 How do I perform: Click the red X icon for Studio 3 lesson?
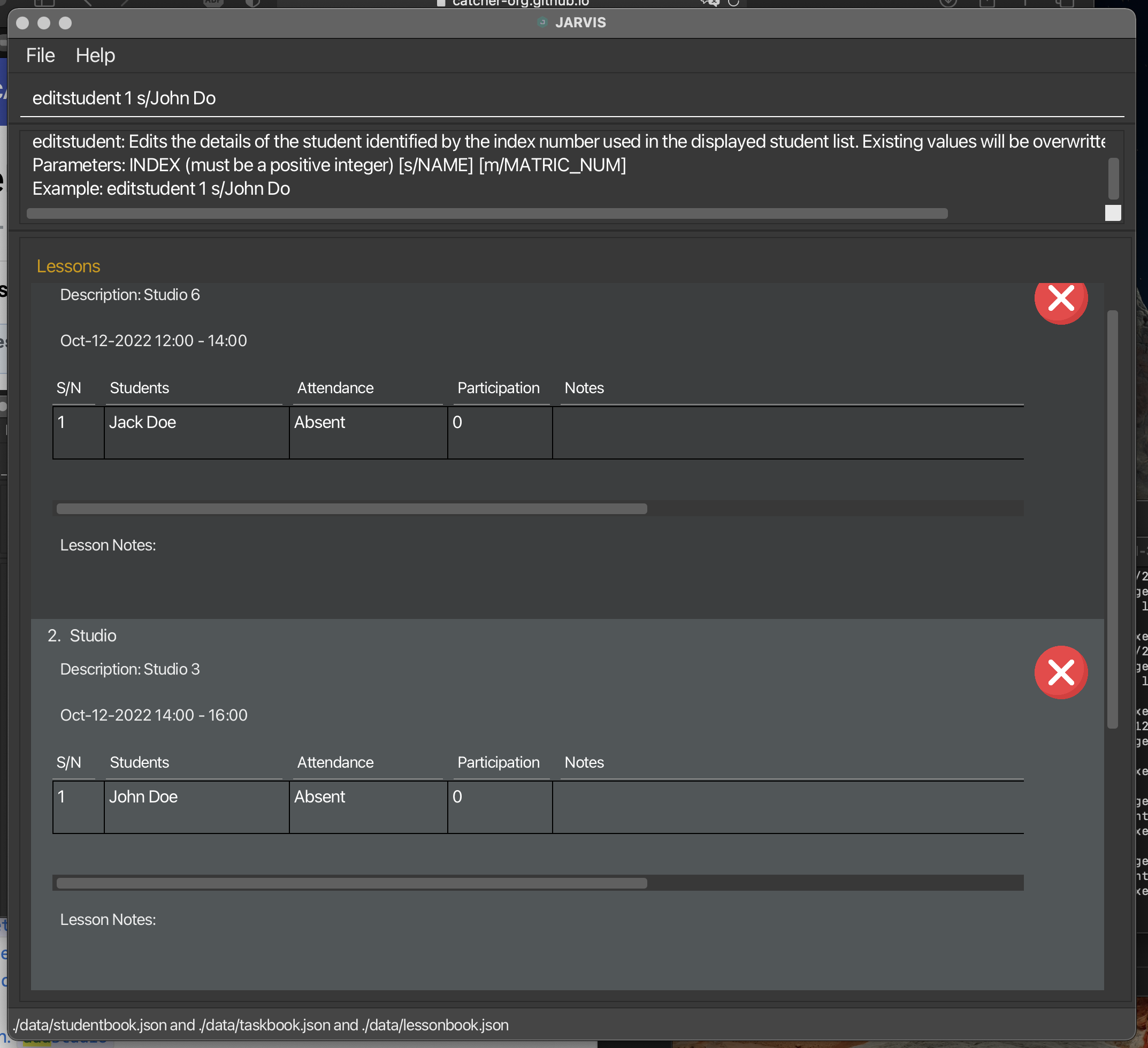point(1060,672)
